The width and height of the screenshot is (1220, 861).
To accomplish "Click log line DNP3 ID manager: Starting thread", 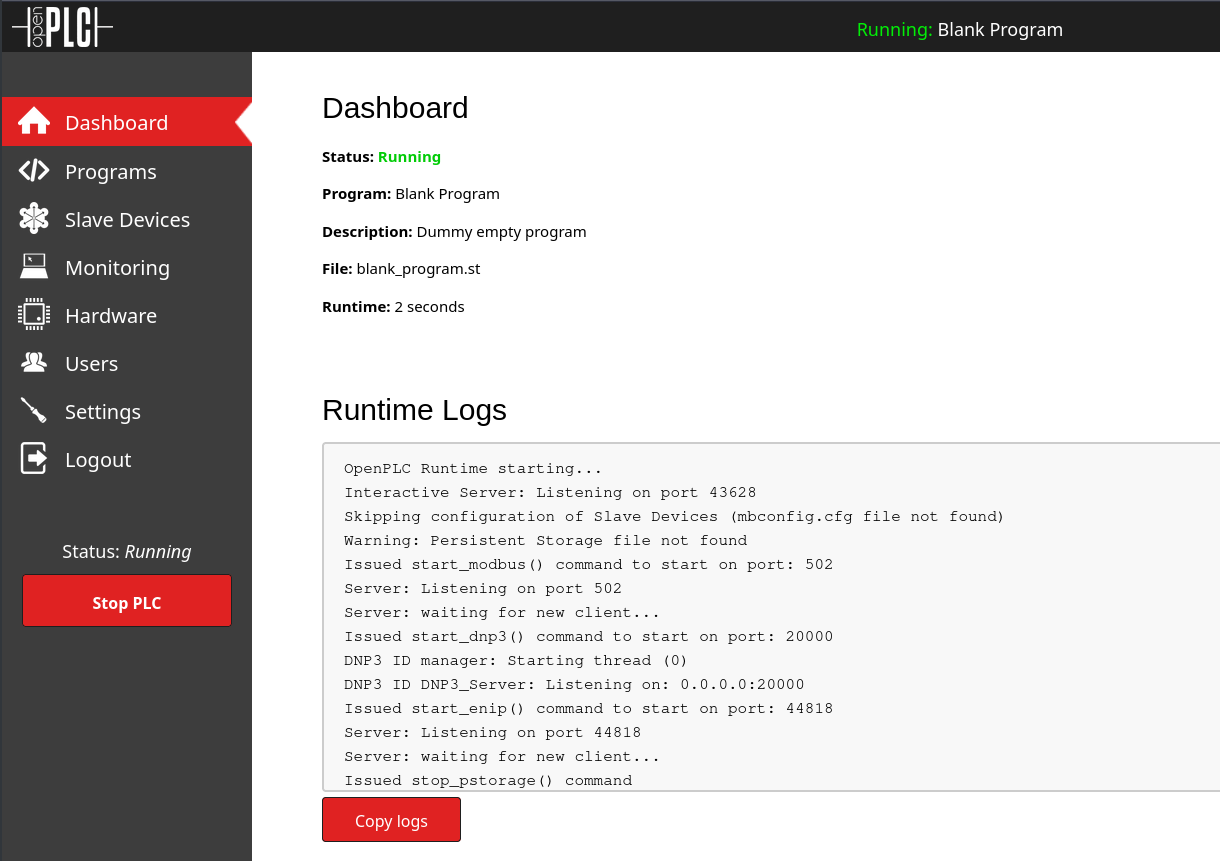I will 516,660.
